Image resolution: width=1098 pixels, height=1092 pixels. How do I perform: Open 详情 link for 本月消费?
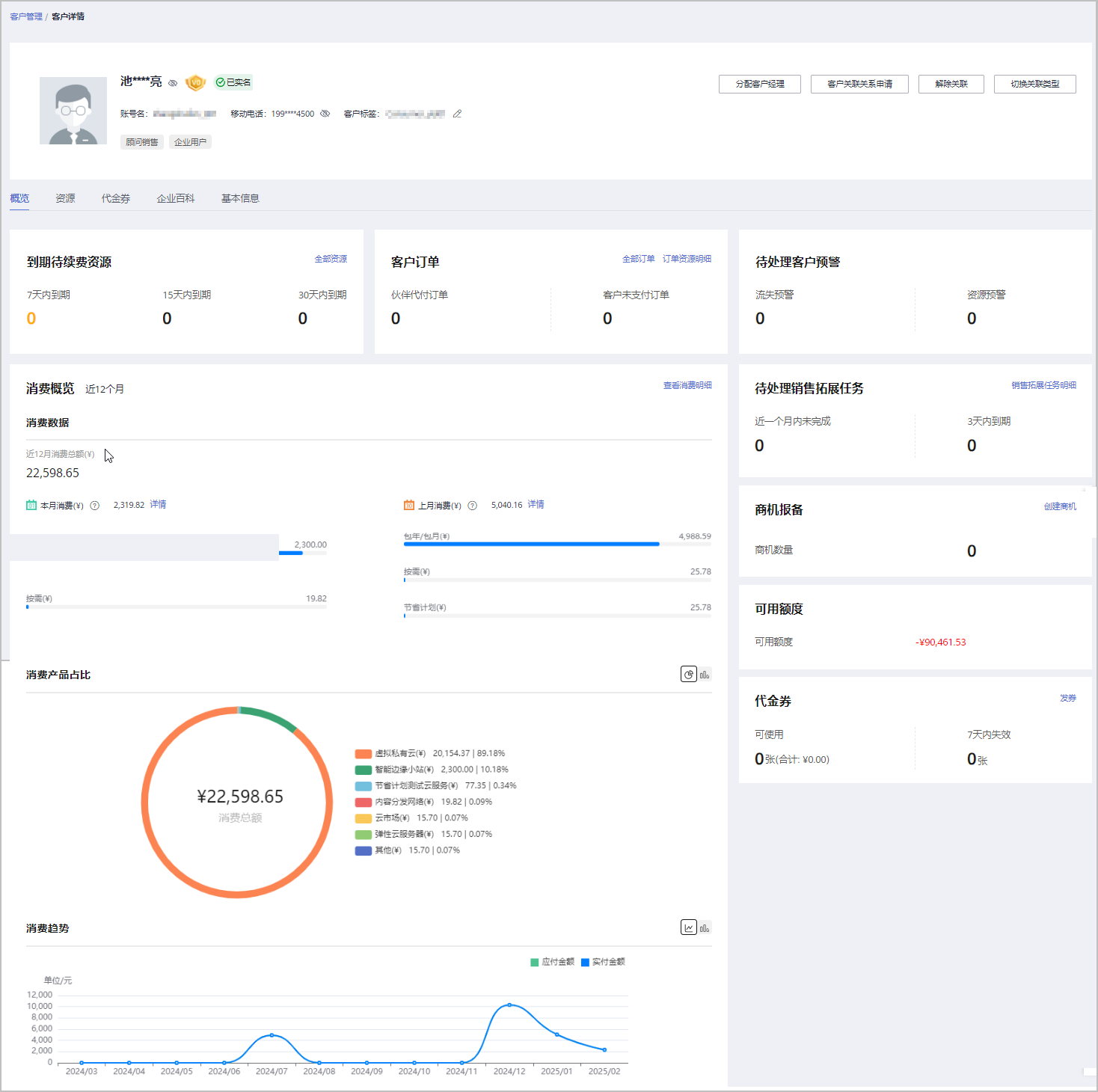[x=158, y=505]
